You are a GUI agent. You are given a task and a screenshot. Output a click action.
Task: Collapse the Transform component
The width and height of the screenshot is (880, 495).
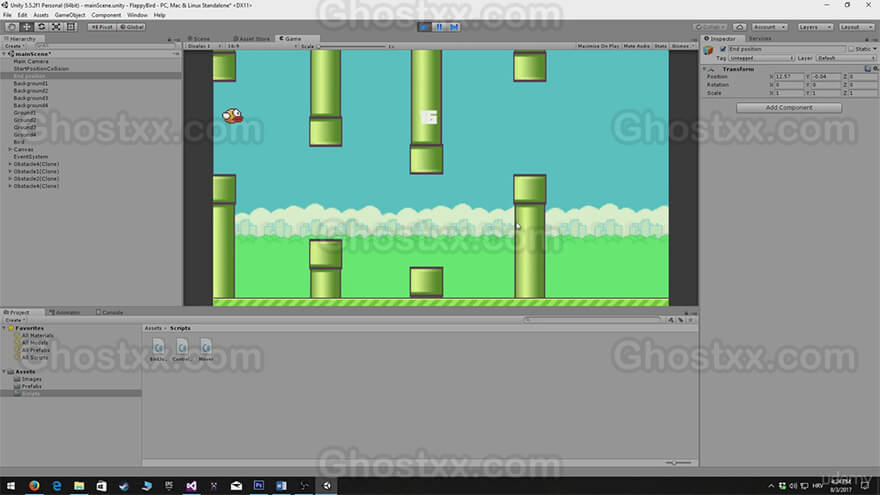point(705,69)
